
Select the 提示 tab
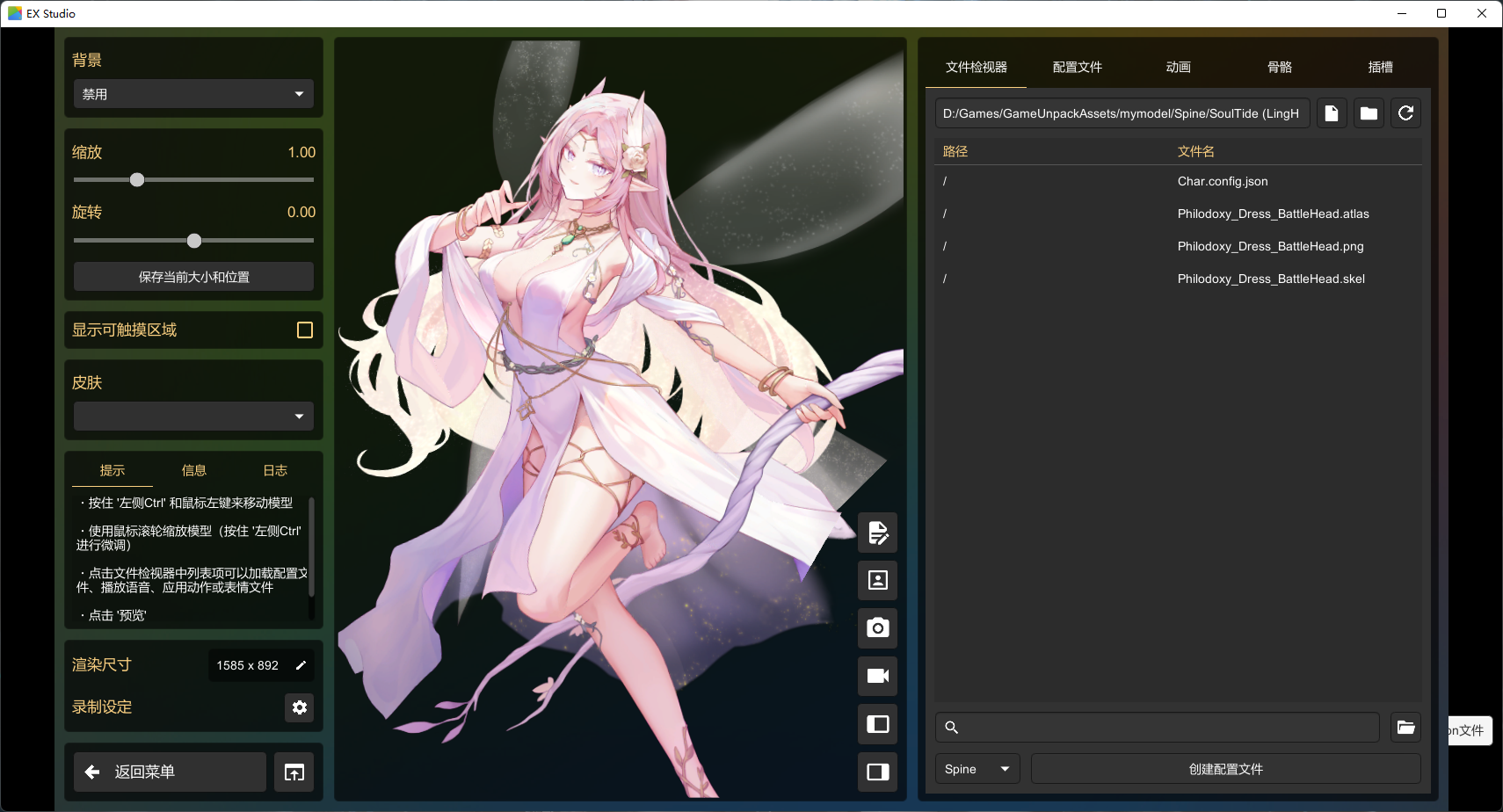113,471
